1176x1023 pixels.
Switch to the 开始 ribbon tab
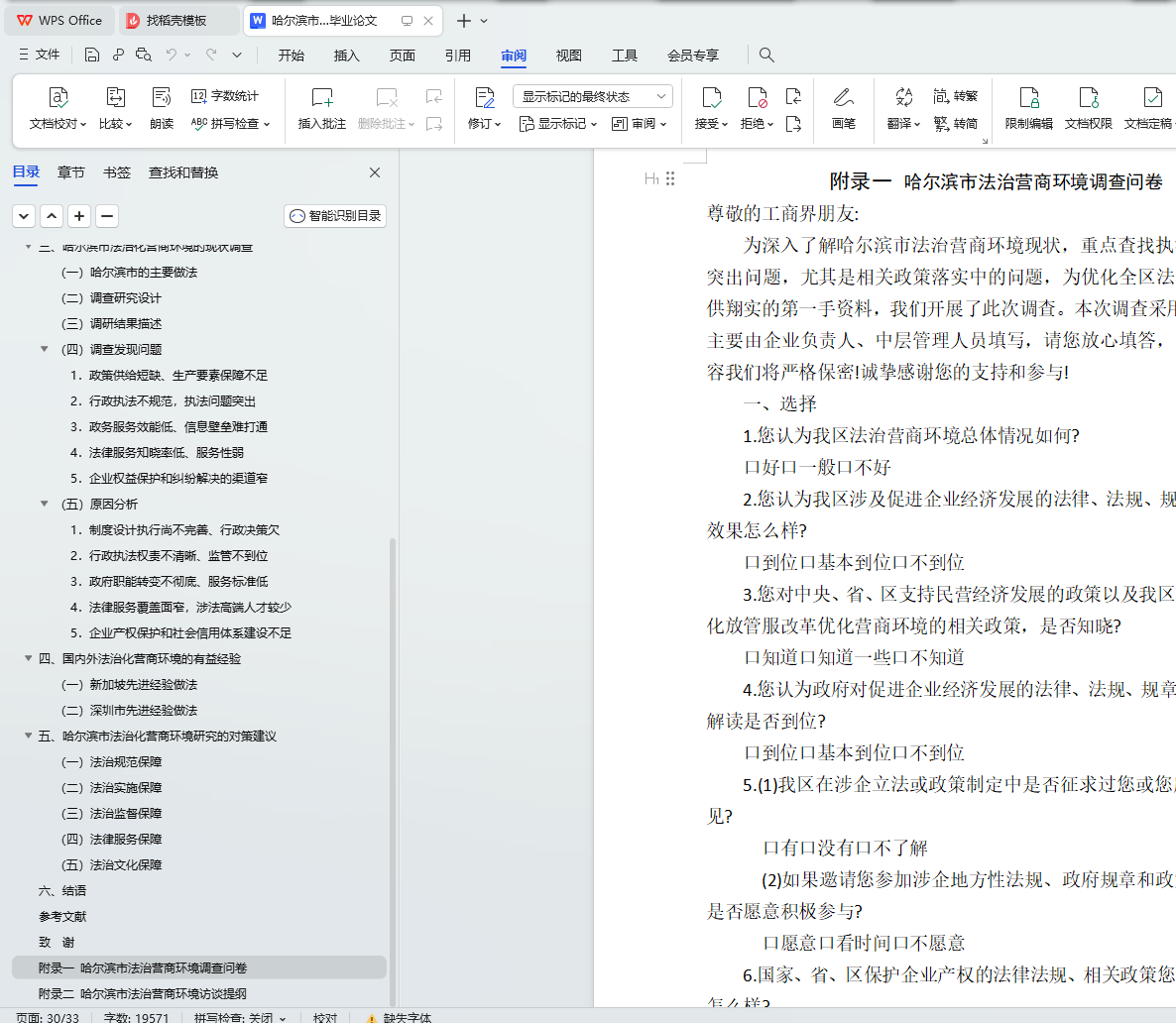click(291, 56)
